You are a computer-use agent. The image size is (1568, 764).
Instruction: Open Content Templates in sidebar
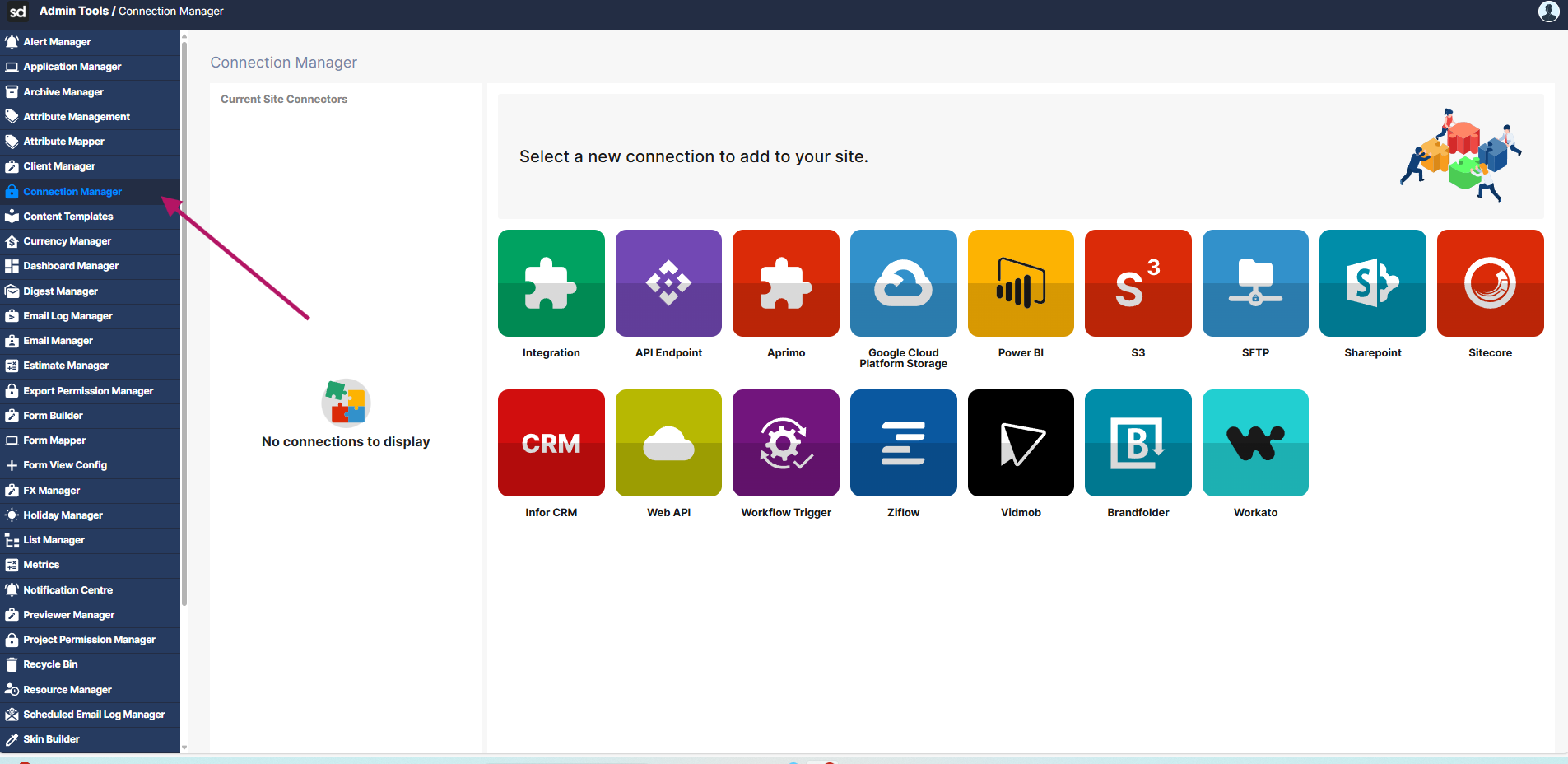coord(90,217)
